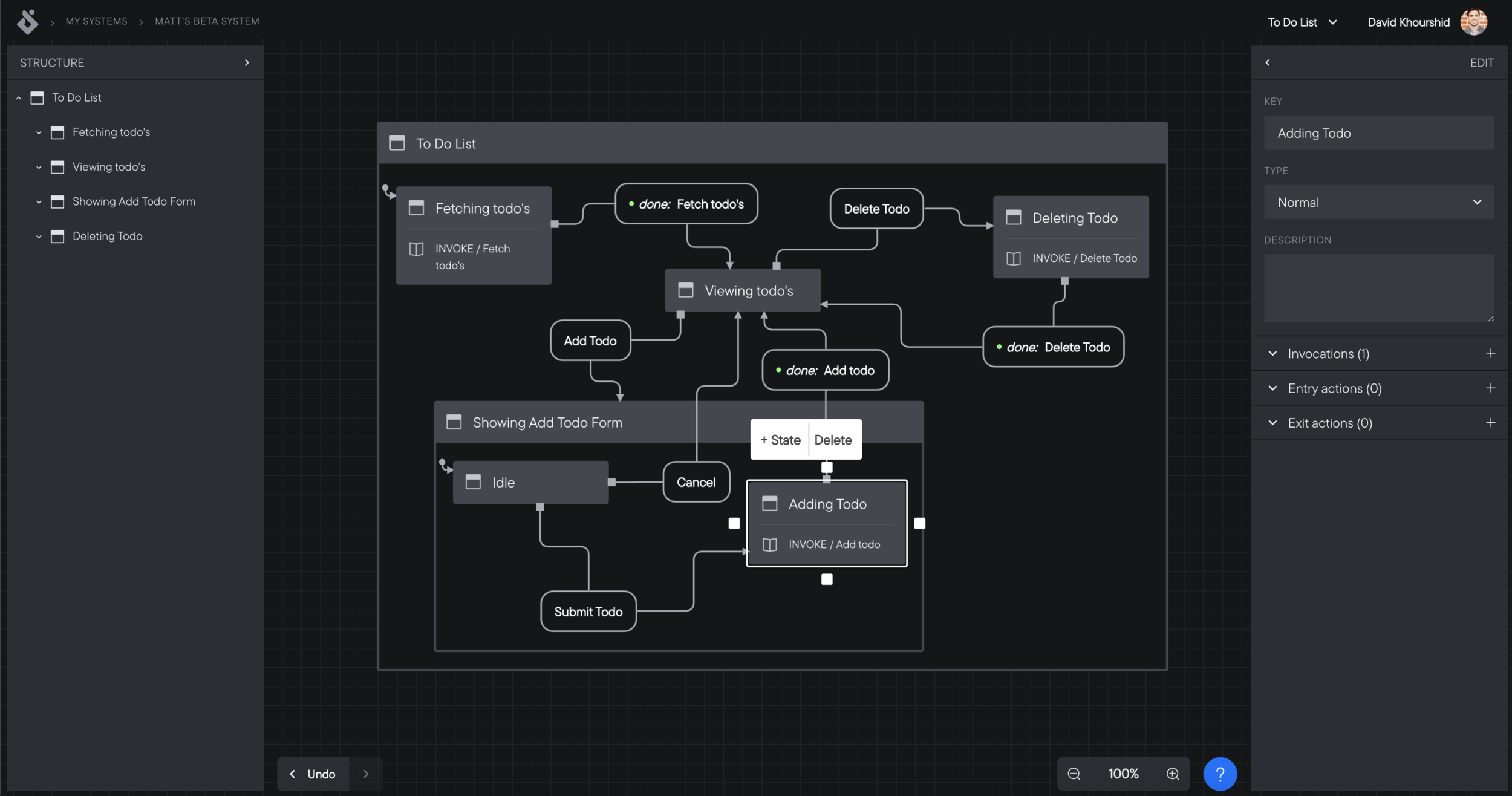Click the plus icon to add an invocation

1490,353
